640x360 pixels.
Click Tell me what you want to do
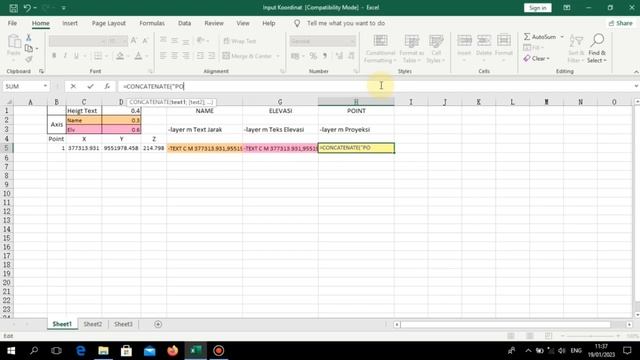point(346,23)
